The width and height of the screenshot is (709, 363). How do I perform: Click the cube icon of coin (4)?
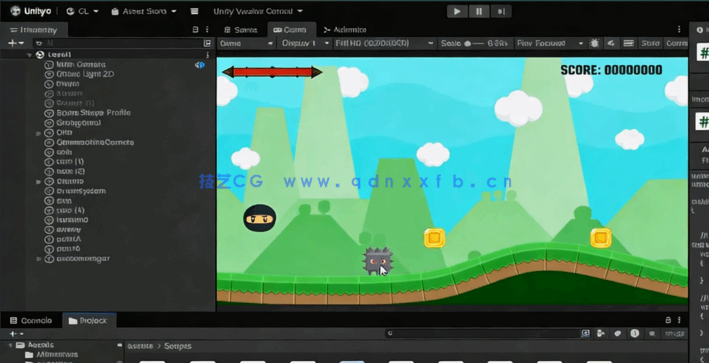tap(49, 210)
